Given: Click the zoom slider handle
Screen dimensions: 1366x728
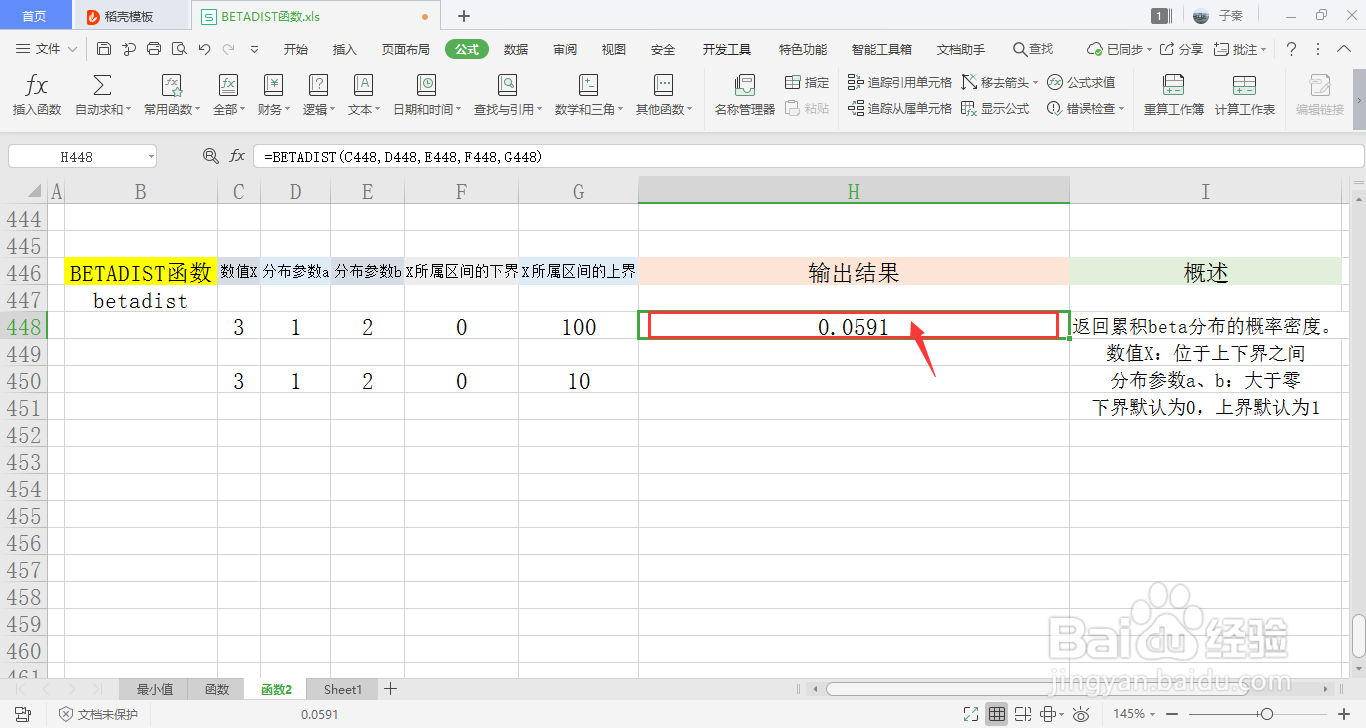Looking at the screenshot, I should [1267, 714].
